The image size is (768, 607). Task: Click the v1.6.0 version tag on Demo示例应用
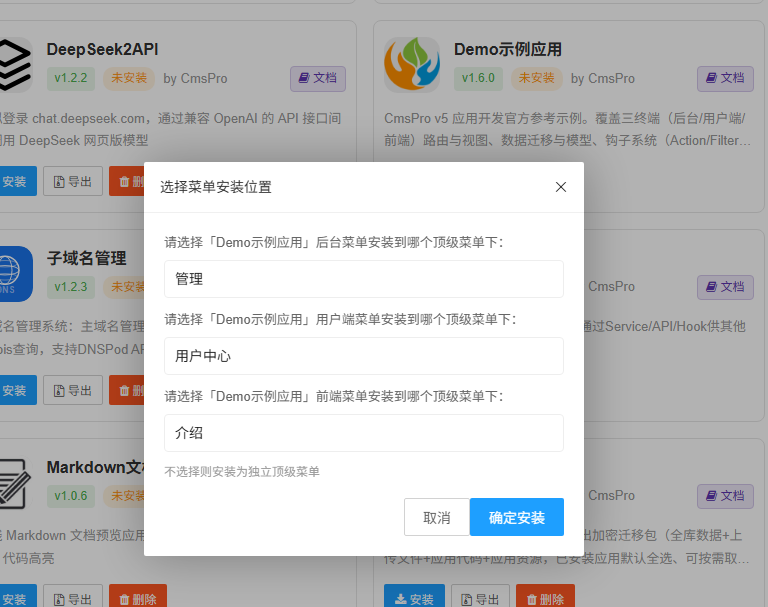pos(479,78)
